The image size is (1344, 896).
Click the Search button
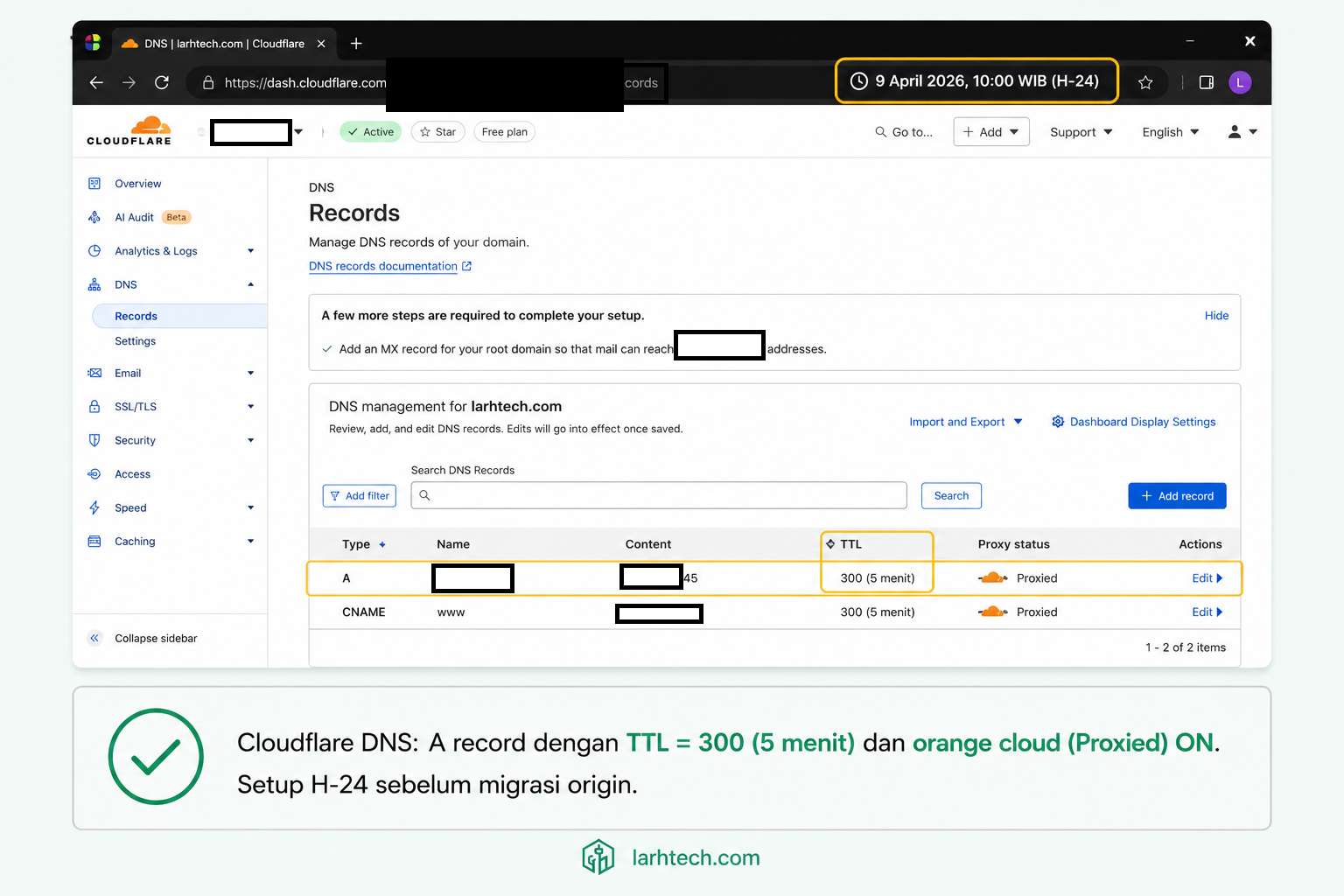coord(951,496)
